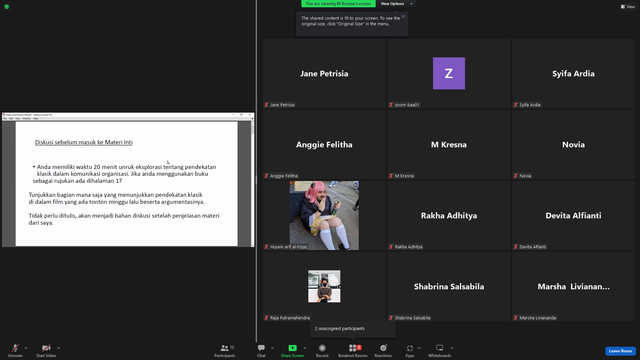This screenshot has height=360, width=640.
Task: Open the Participants panel
Action: pyautogui.click(x=224, y=350)
